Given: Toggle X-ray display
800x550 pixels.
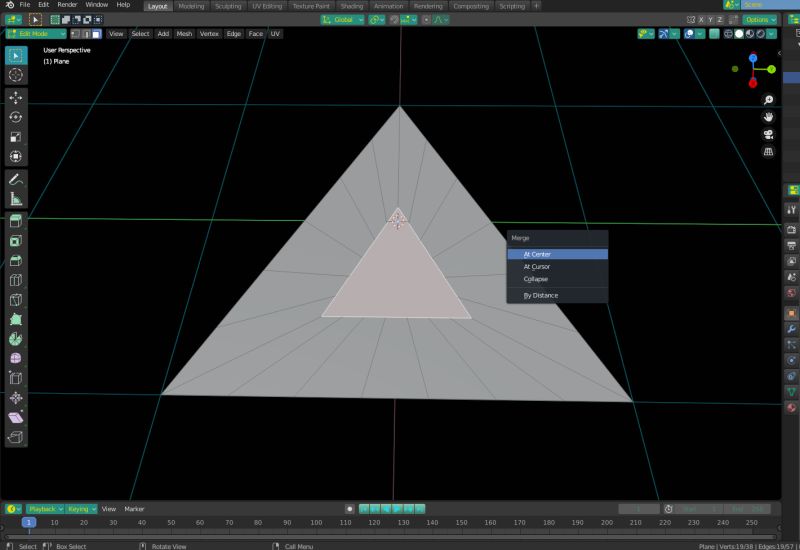Looking at the screenshot, I should (x=714, y=34).
